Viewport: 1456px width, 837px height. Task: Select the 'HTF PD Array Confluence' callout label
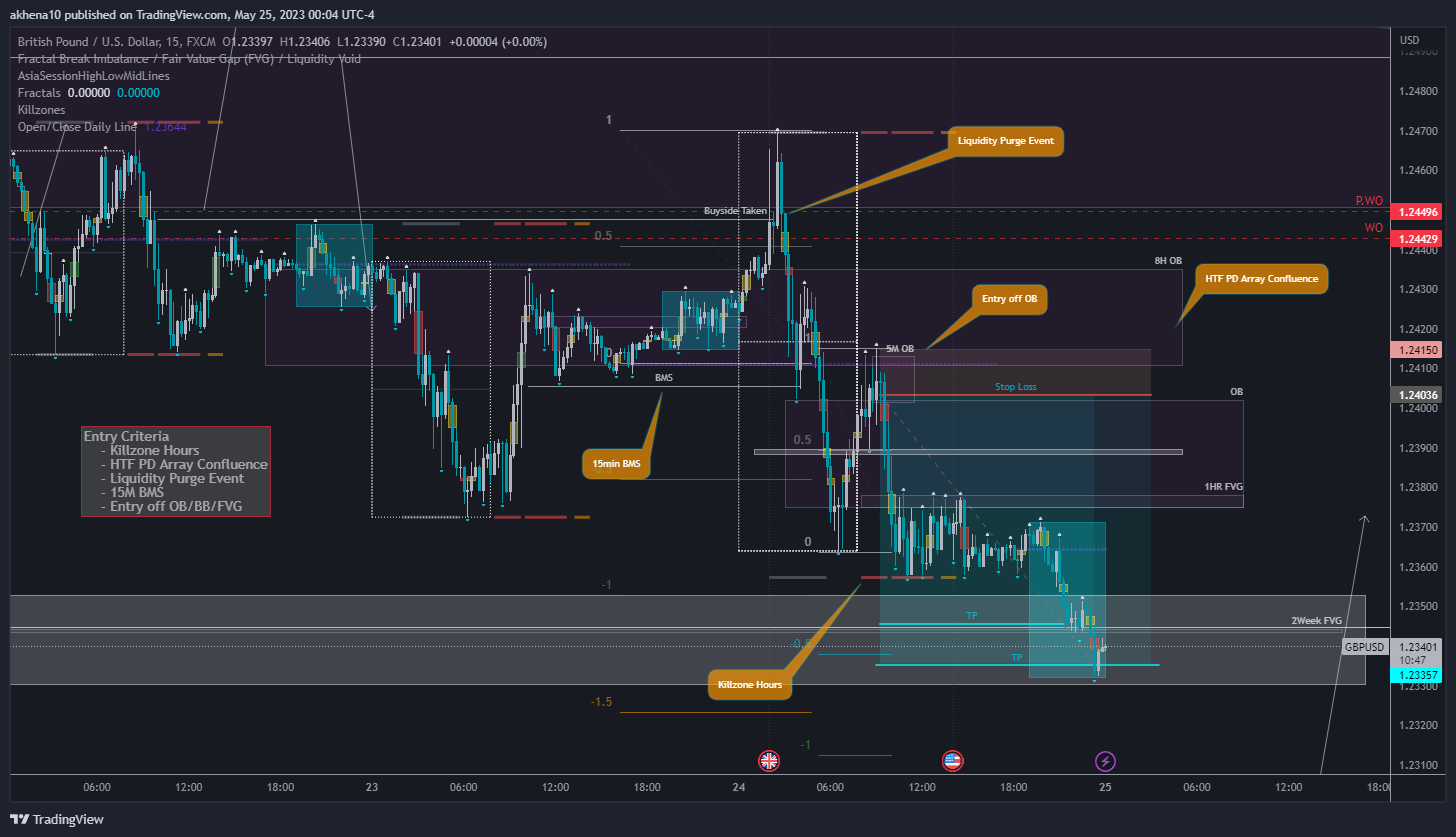(x=1261, y=279)
